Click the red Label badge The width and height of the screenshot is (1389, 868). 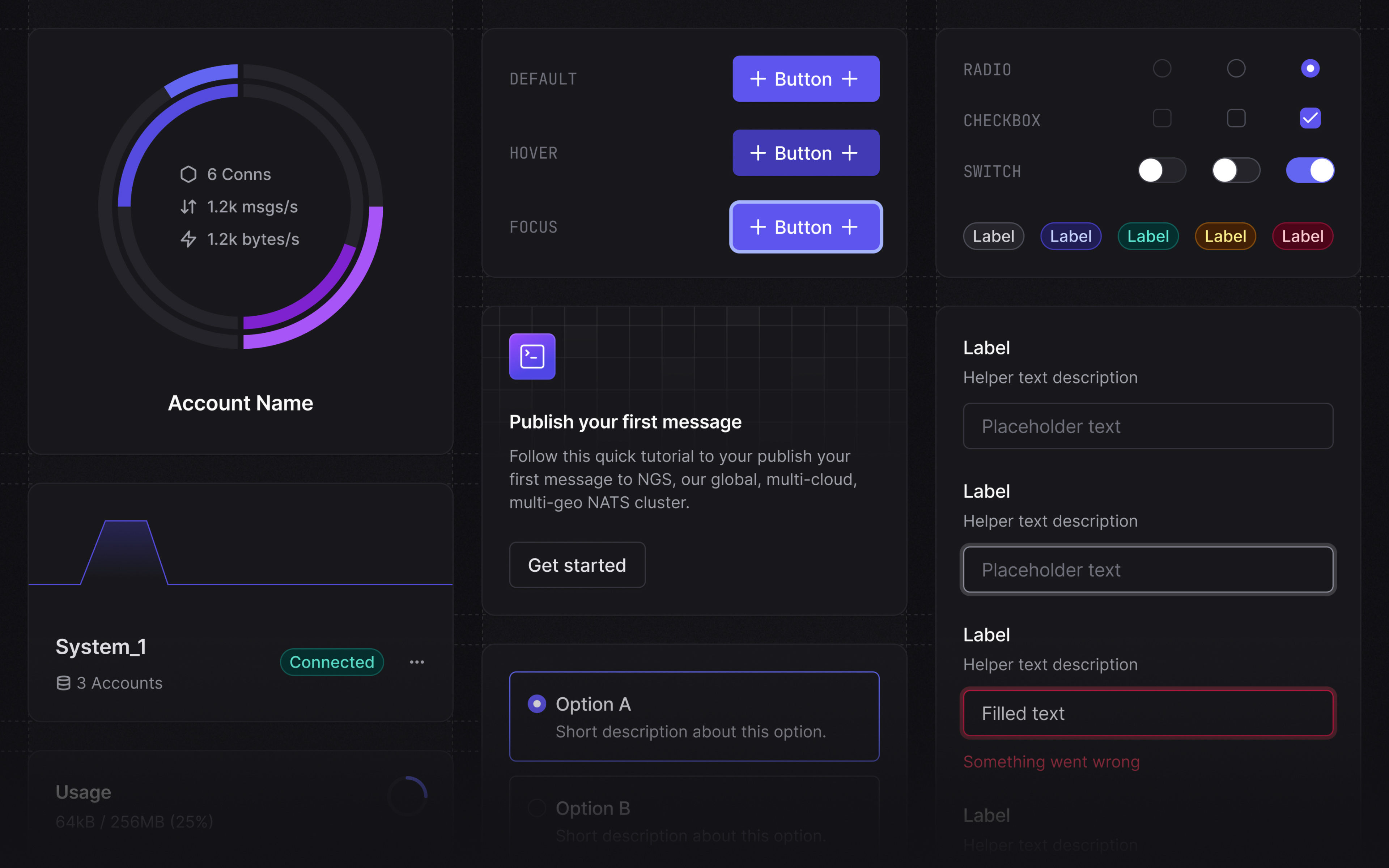coord(1303,236)
